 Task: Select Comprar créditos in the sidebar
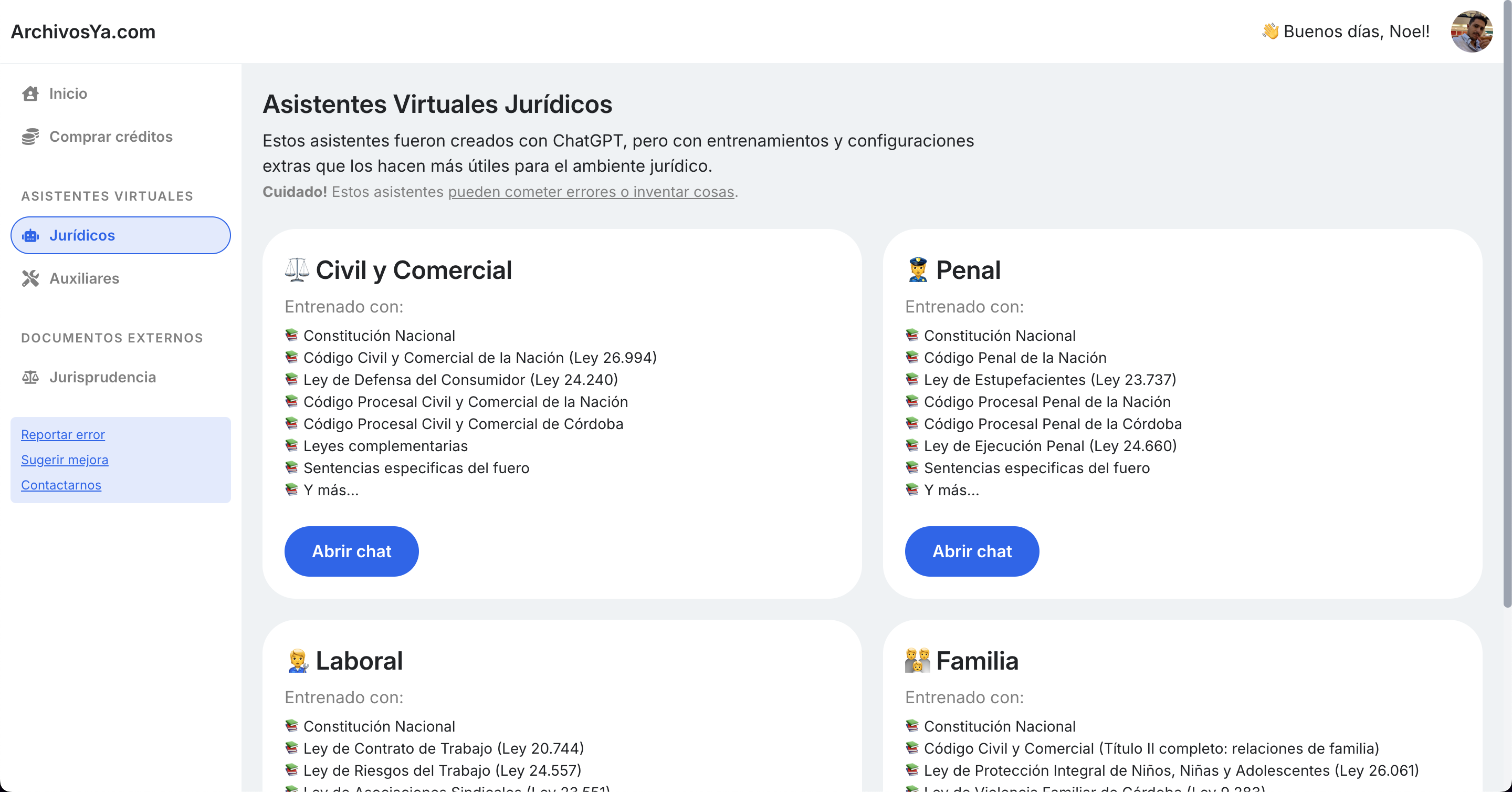110,137
